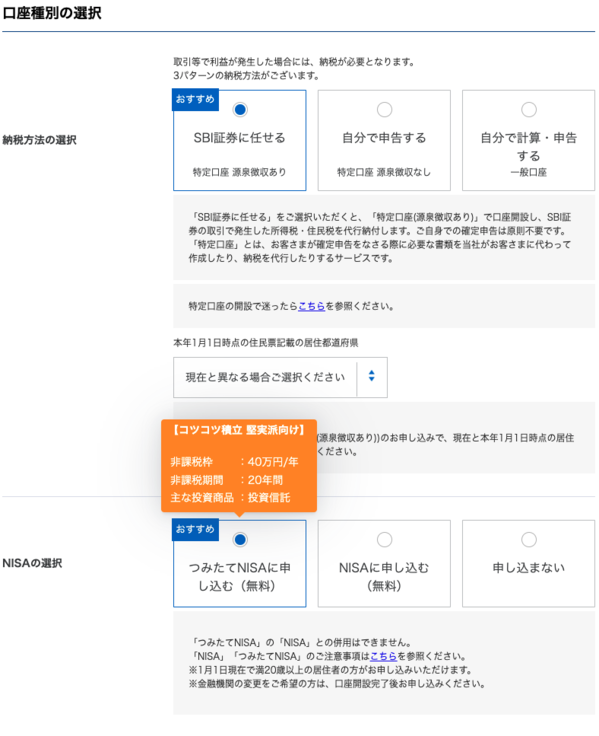This screenshot has width=599, height=736.
Task: Select the 申し込まない radio button
Action: click(529, 540)
